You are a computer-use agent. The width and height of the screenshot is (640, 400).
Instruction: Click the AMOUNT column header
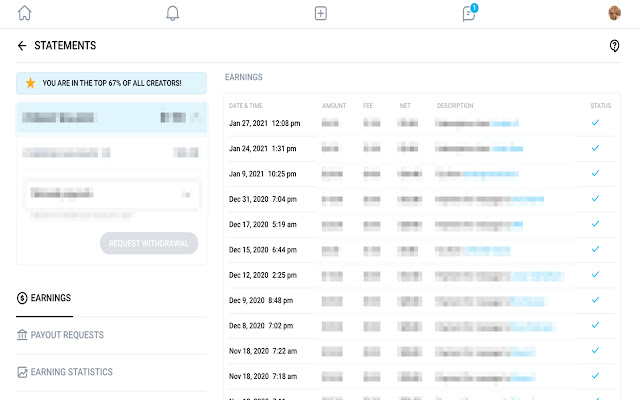coord(334,106)
